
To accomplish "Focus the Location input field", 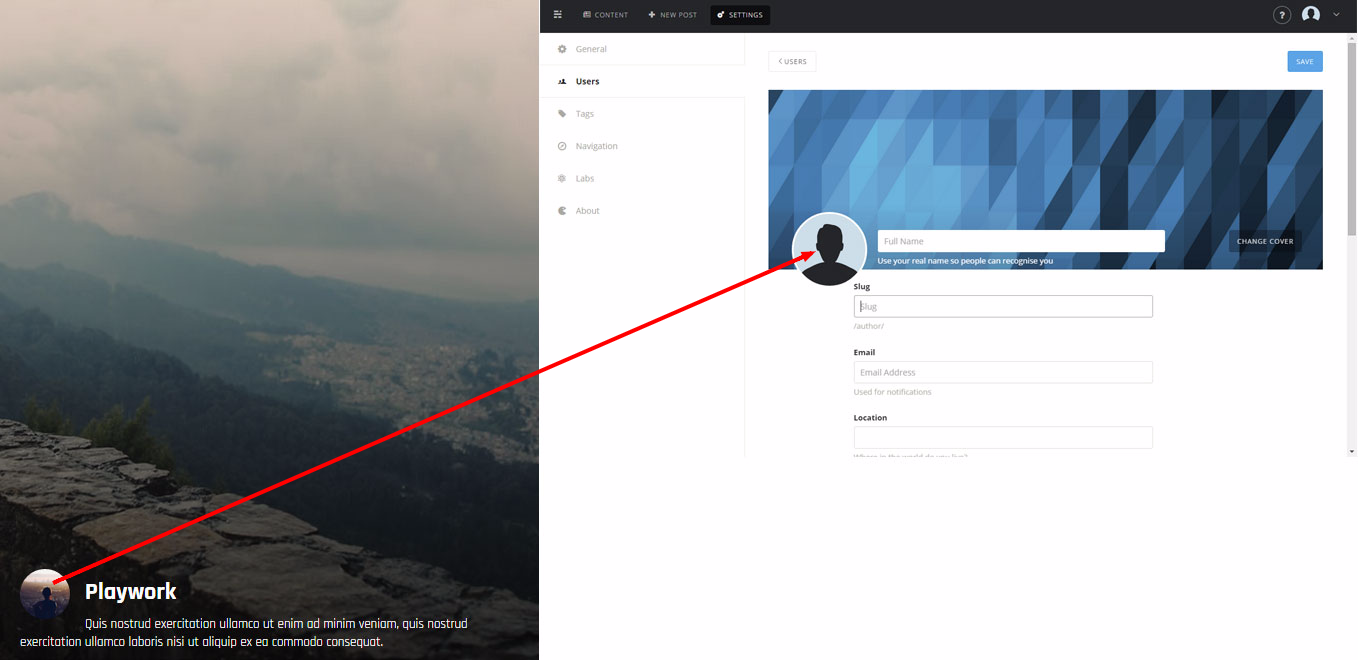I will click(1003, 438).
